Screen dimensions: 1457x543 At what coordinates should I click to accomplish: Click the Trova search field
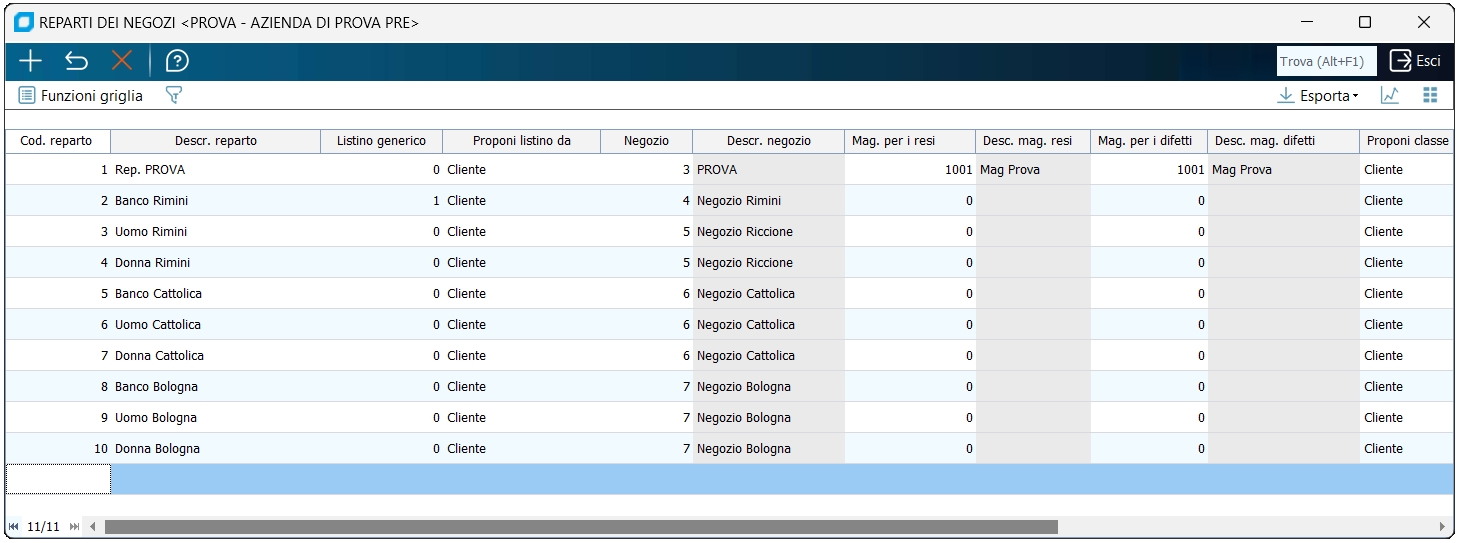[x=1326, y=61]
